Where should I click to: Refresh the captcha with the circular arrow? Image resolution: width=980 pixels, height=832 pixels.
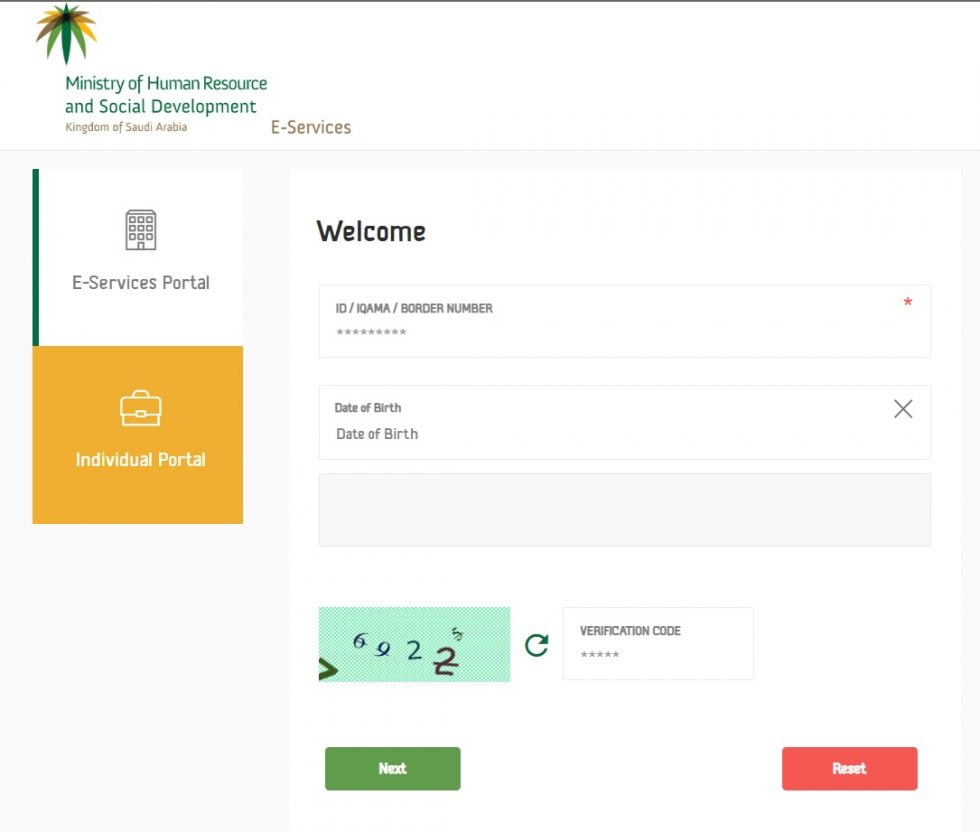(x=537, y=645)
